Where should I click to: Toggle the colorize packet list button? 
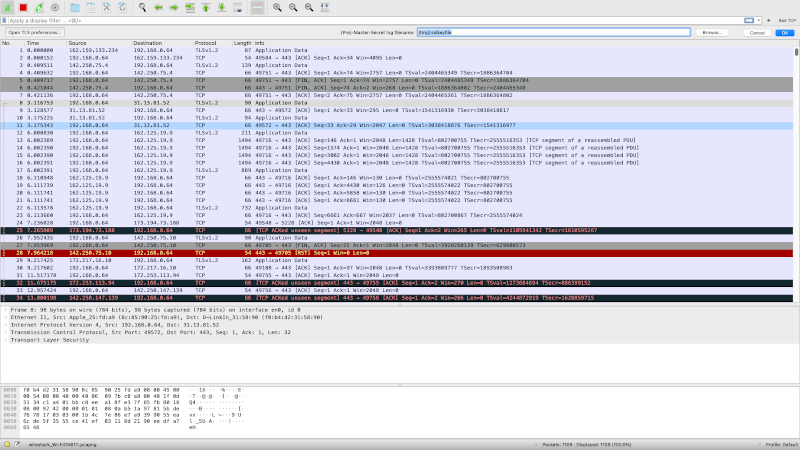tap(258, 7)
